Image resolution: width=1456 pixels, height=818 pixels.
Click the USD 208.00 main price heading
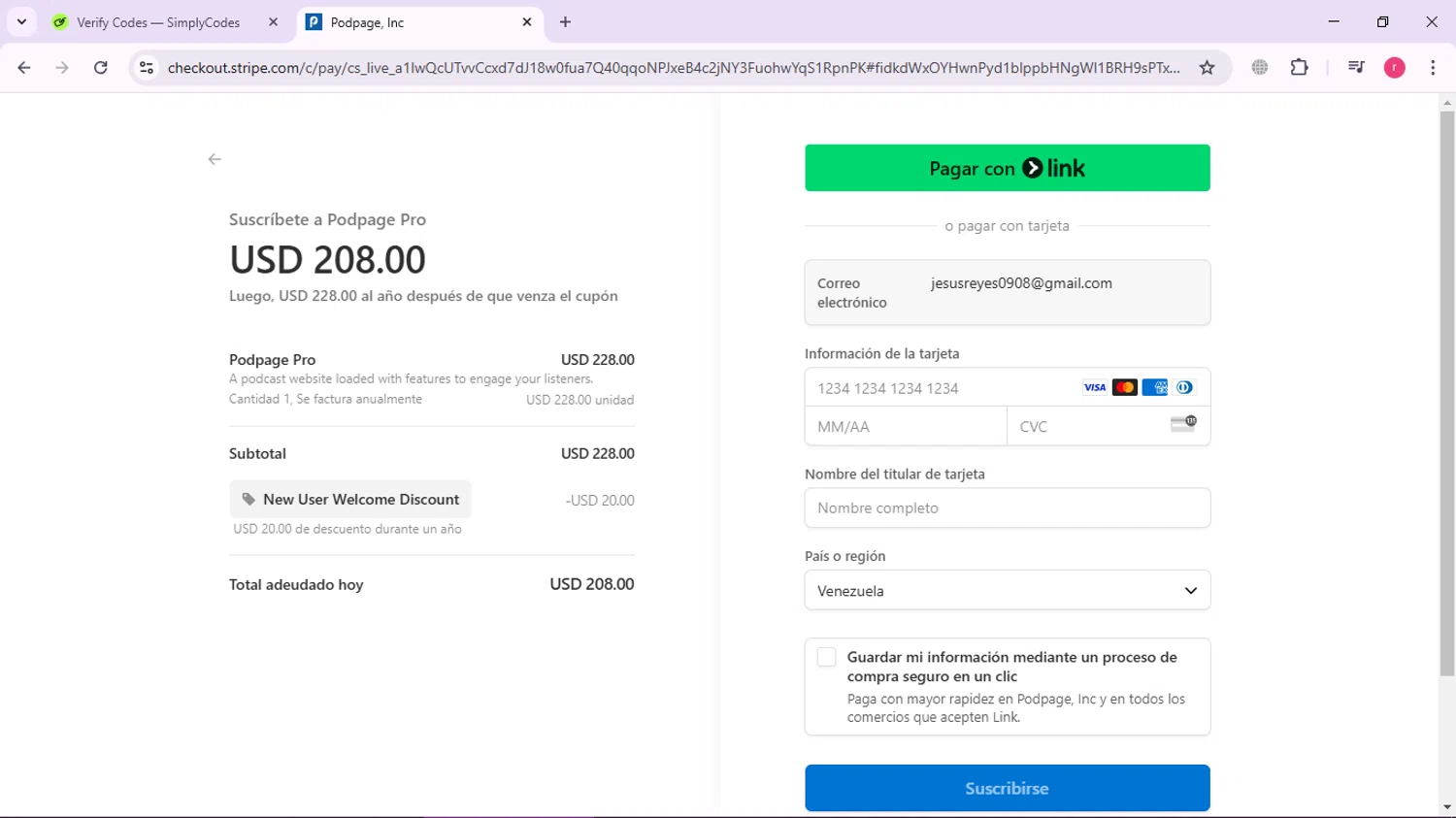pos(327,259)
